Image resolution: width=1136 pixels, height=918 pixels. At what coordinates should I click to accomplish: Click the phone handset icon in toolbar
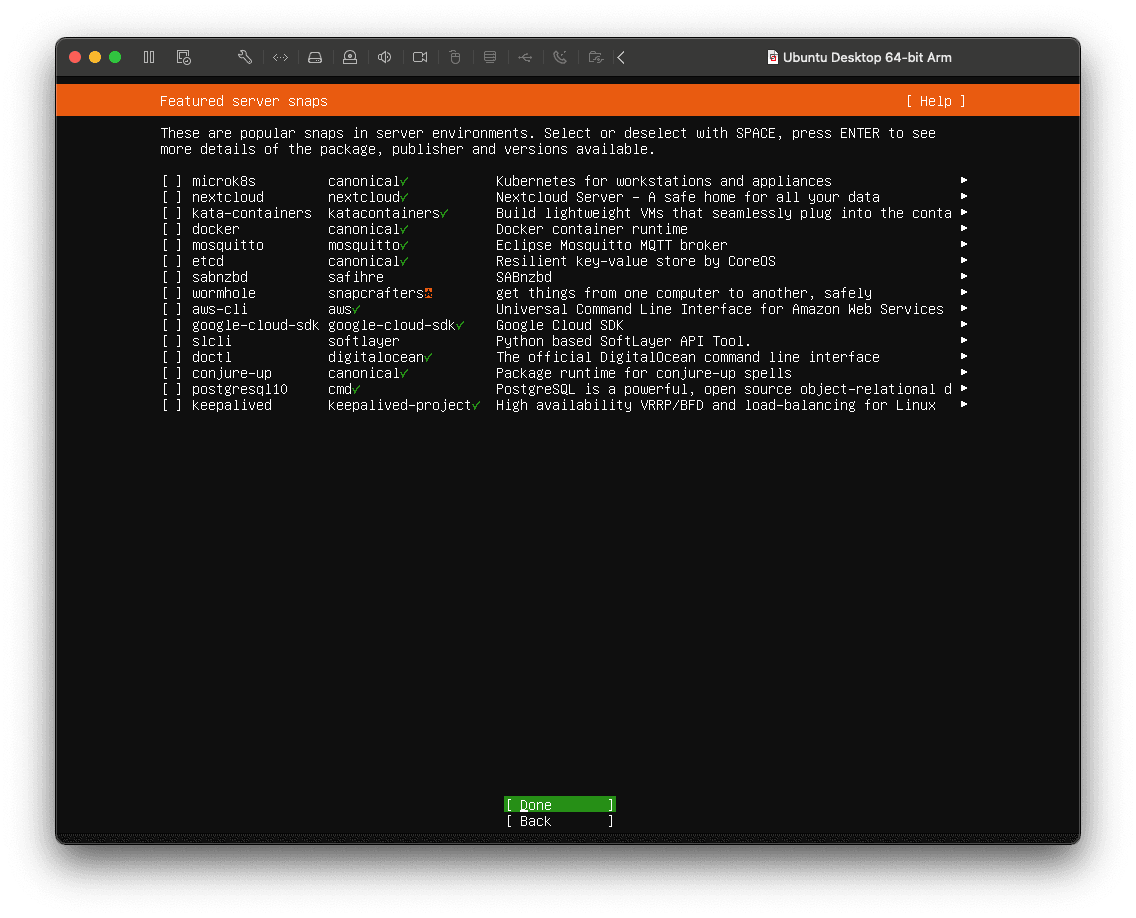560,57
